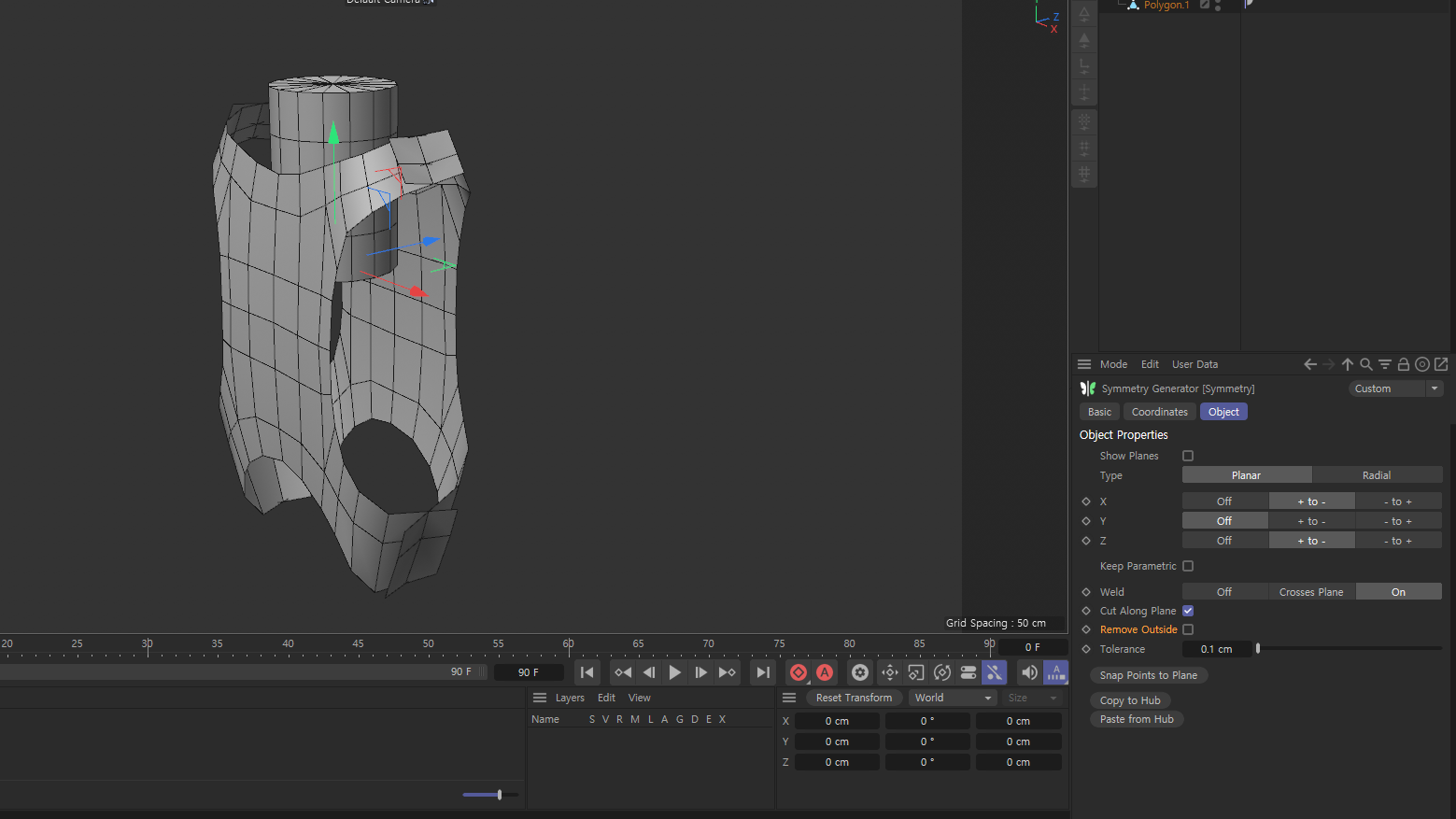Toggle scale keyframe recording icon
This screenshot has height=819, width=1456.
pos(916,672)
